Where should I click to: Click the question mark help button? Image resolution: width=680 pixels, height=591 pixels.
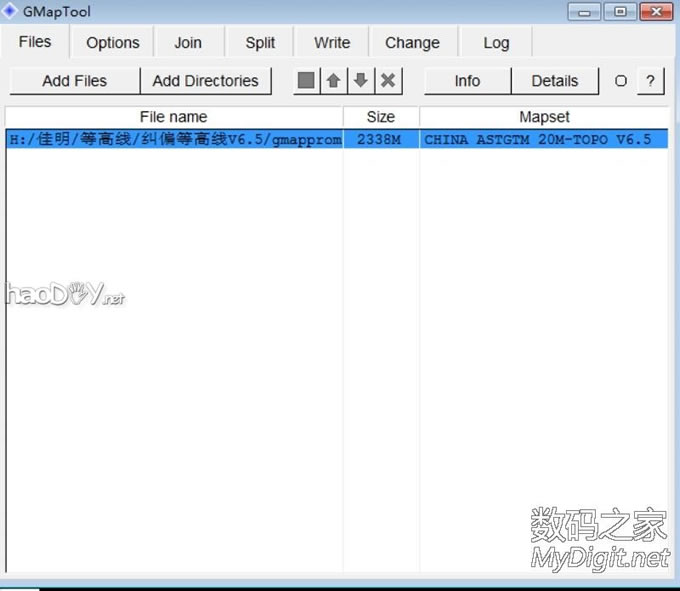[651, 81]
